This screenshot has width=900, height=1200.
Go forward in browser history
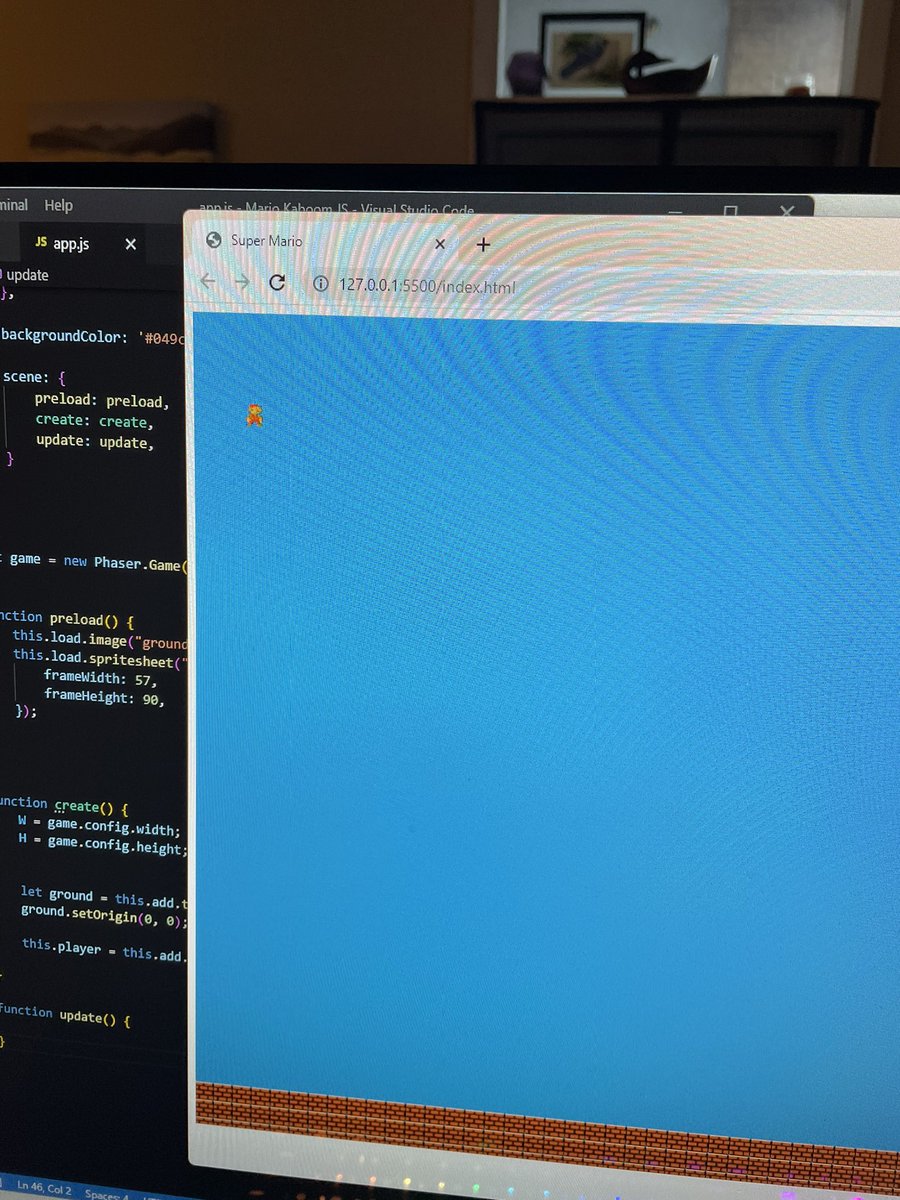pos(241,282)
